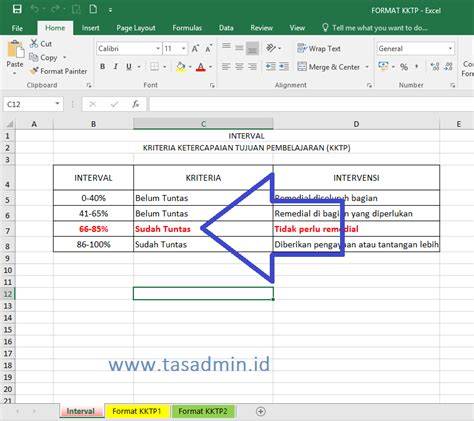The height and width of the screenshot is (421, 474).
Task: Click the Insert Function fx icon
Action: [135, 104]
